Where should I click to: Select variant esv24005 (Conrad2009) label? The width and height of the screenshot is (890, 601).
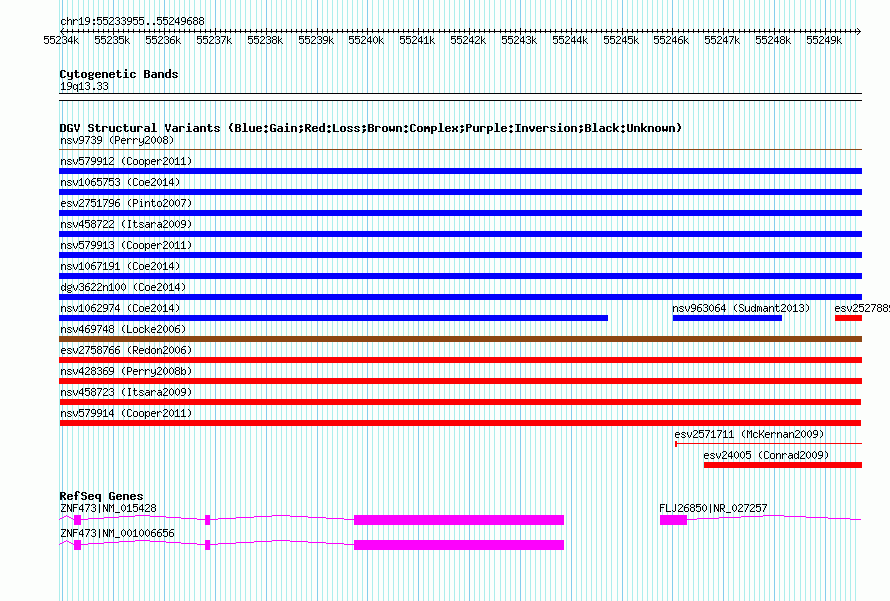pyautogui.click(x=766, y=455)
